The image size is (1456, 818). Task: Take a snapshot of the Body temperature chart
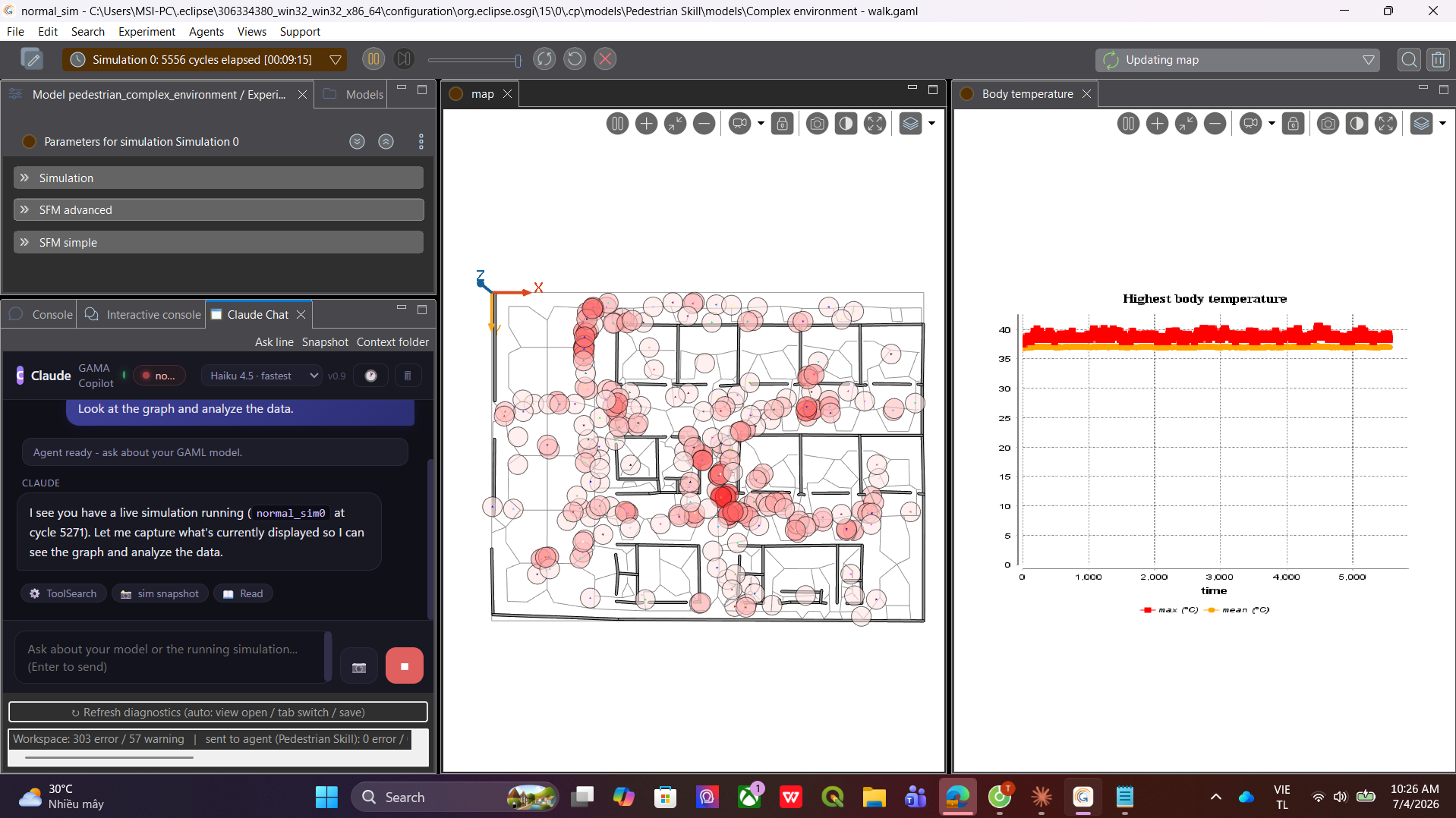[1328, 124]
